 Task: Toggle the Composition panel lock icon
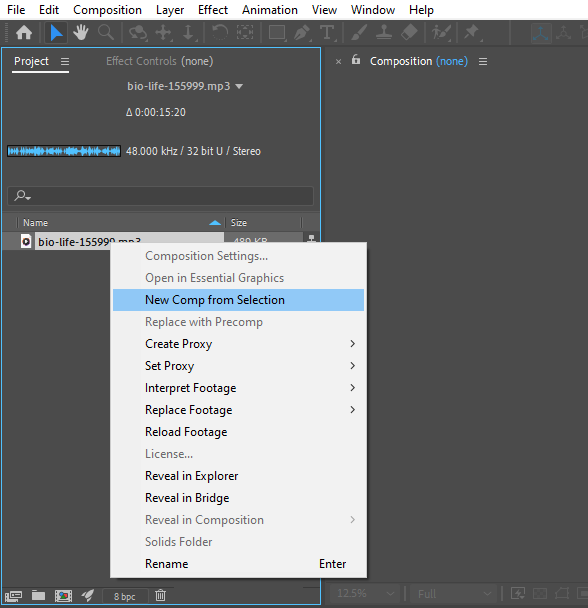[x=356, y=60]
